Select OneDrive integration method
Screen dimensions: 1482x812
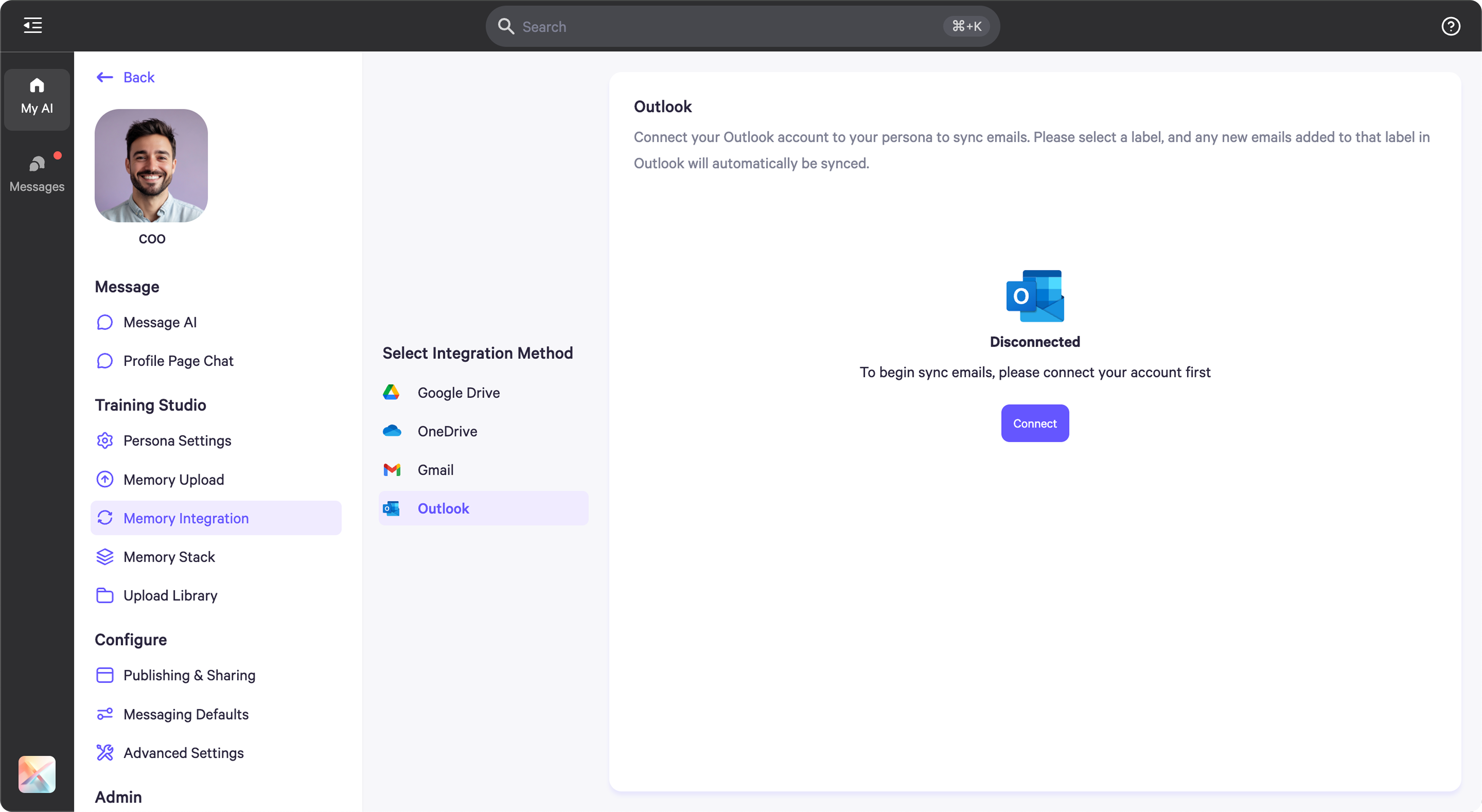(x=447, y=431)
